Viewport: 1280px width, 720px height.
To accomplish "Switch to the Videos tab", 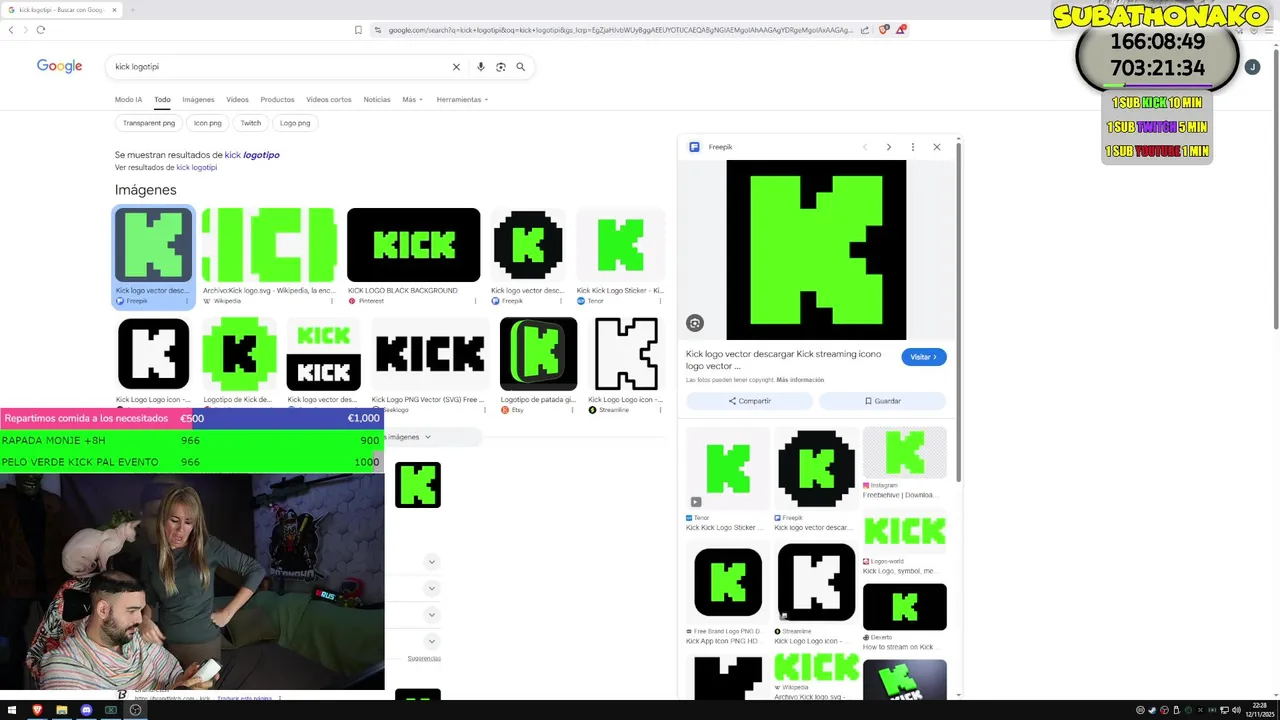I will (x=237, y=99).
